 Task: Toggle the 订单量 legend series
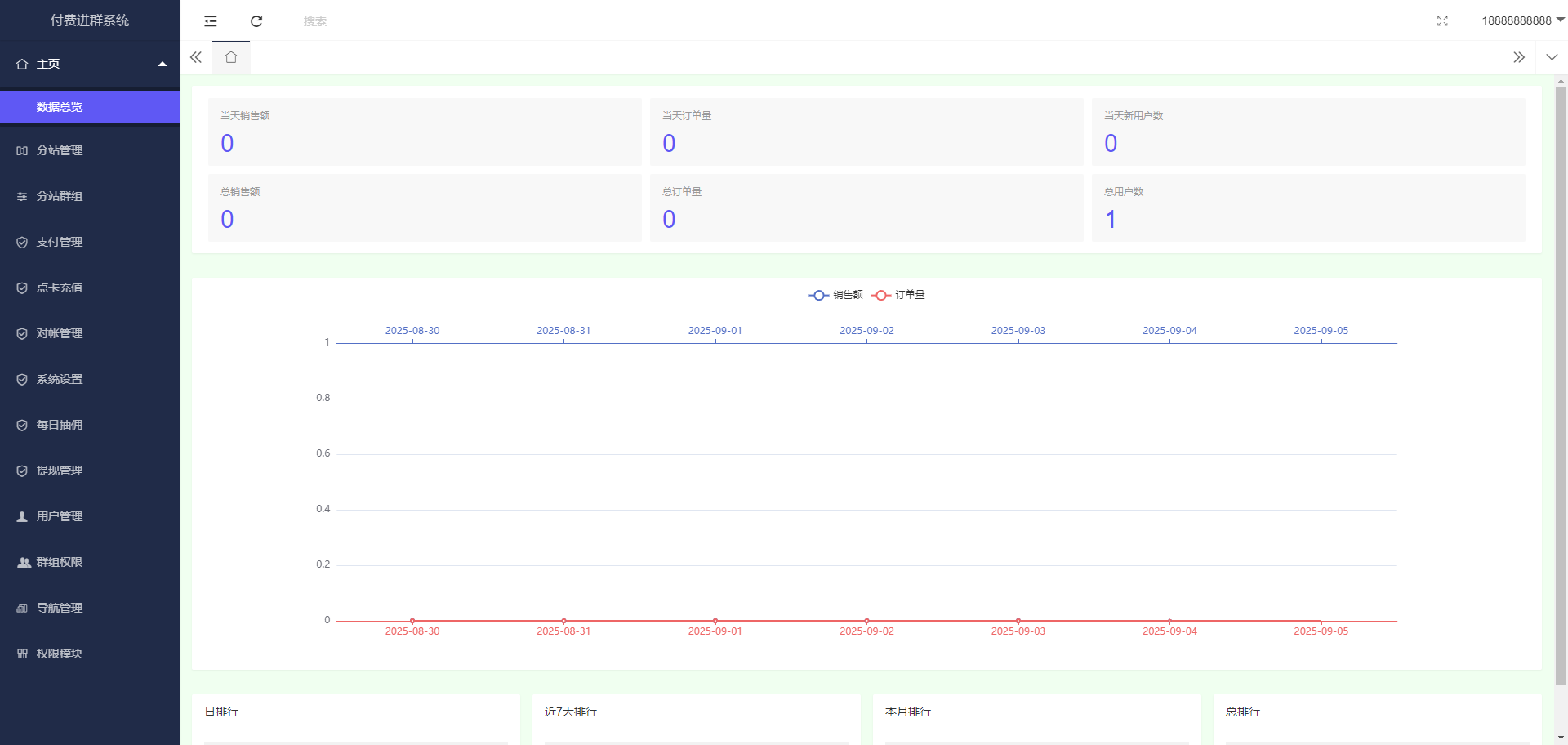pyautogui.click(x=898, y=295)
